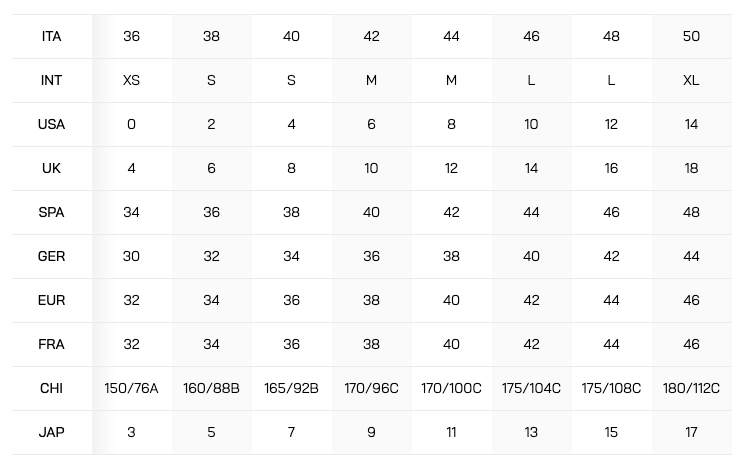Click the XL size in INT row
This screenshot has height=468, width=742.
coord(691,80)
